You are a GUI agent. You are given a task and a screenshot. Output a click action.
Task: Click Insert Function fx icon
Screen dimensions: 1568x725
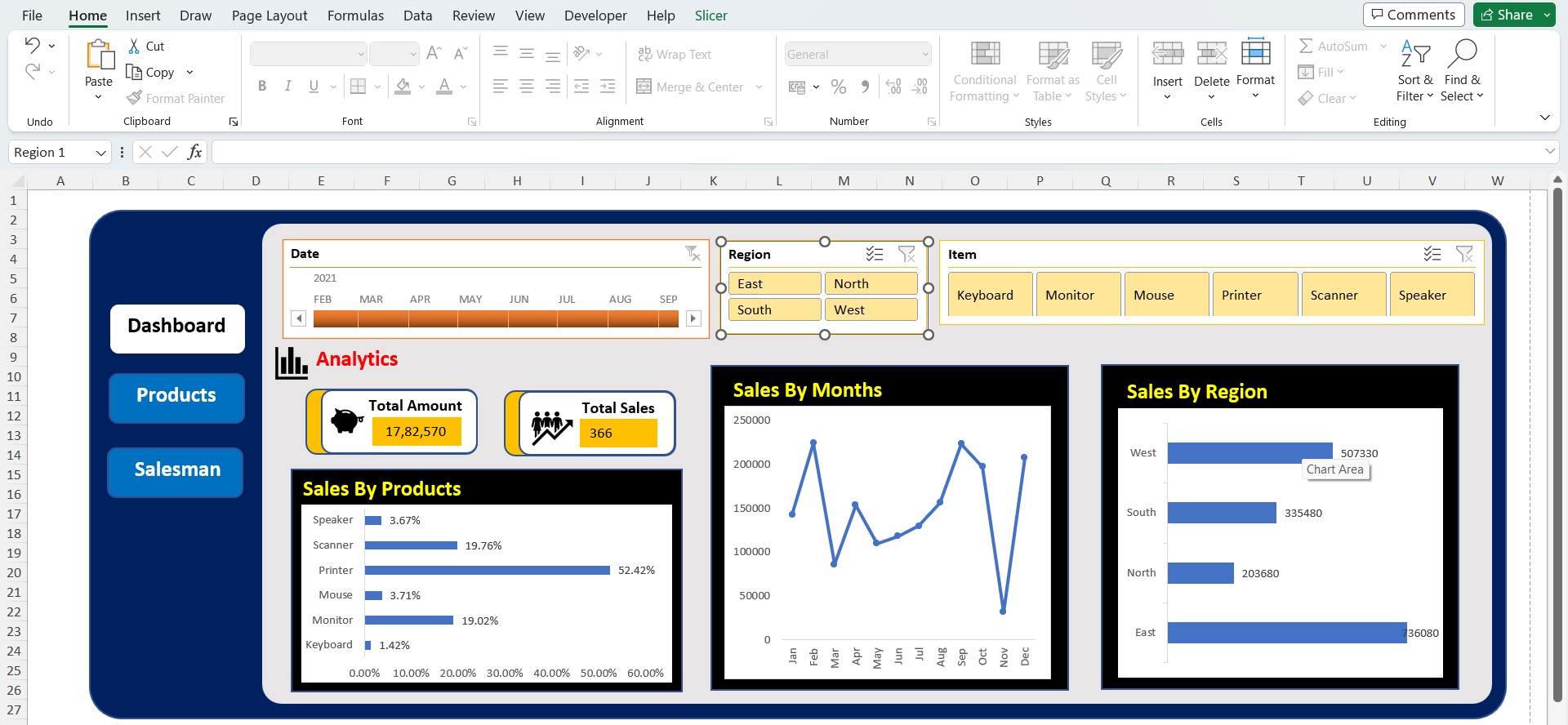point(194,152)
